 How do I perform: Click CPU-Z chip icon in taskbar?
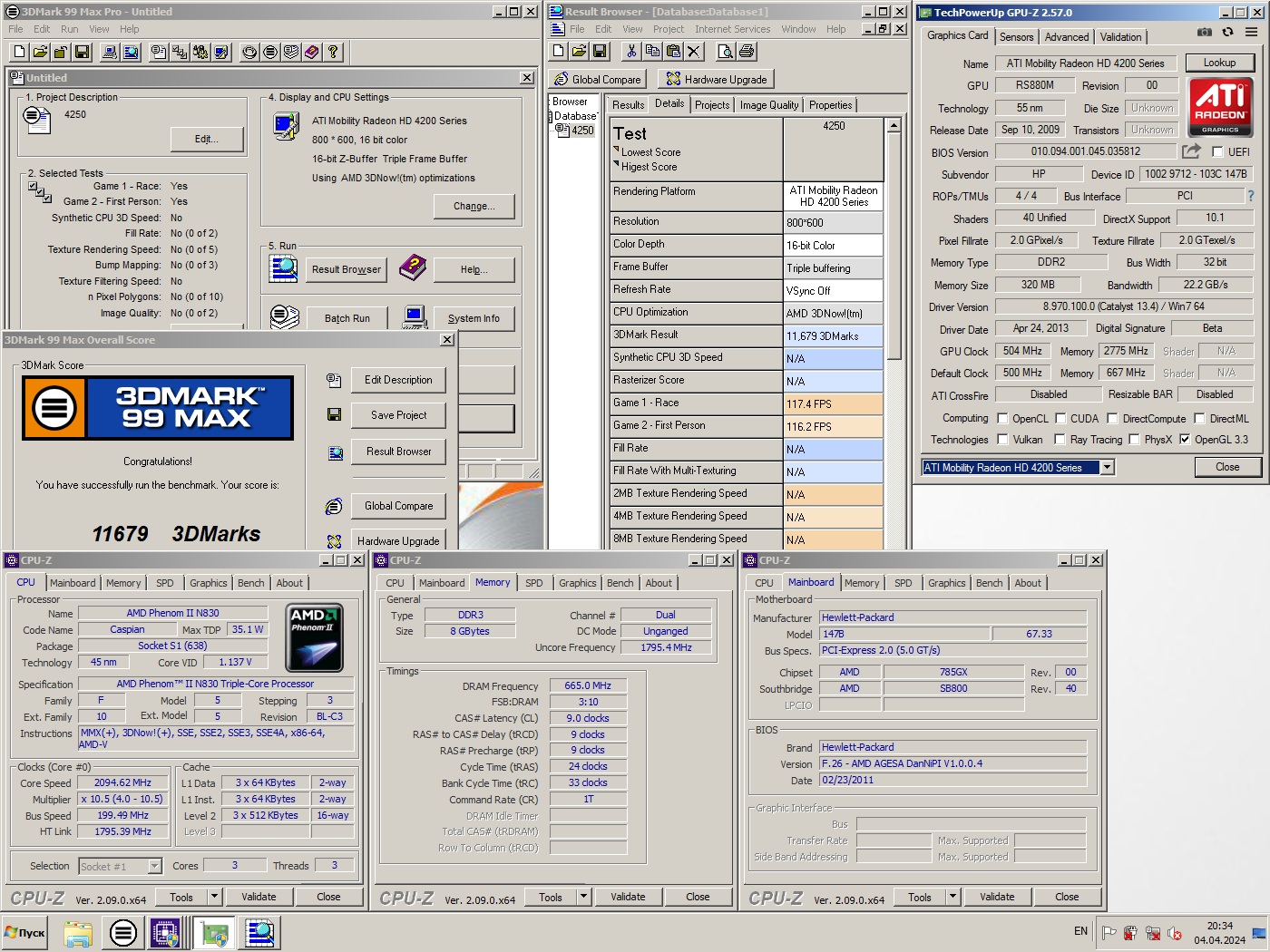[165, 932]
